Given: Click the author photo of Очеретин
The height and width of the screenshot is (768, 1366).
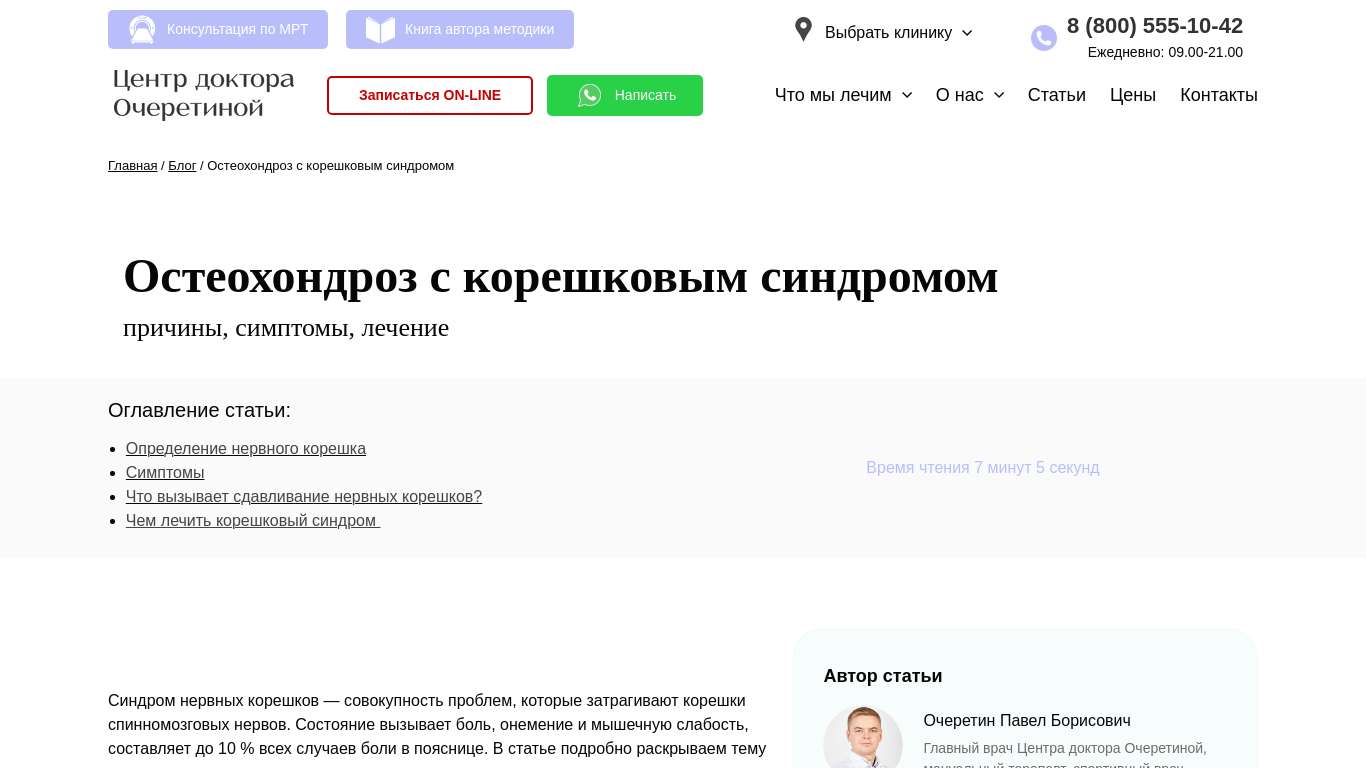Looking at the screenshot, I should (x=862, y=741).
